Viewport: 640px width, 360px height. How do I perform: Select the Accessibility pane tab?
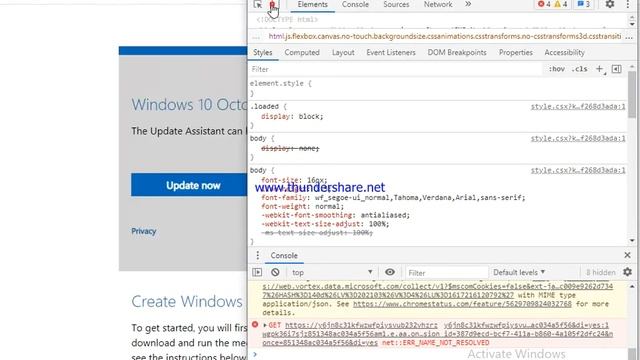click(x=564, y=53)
